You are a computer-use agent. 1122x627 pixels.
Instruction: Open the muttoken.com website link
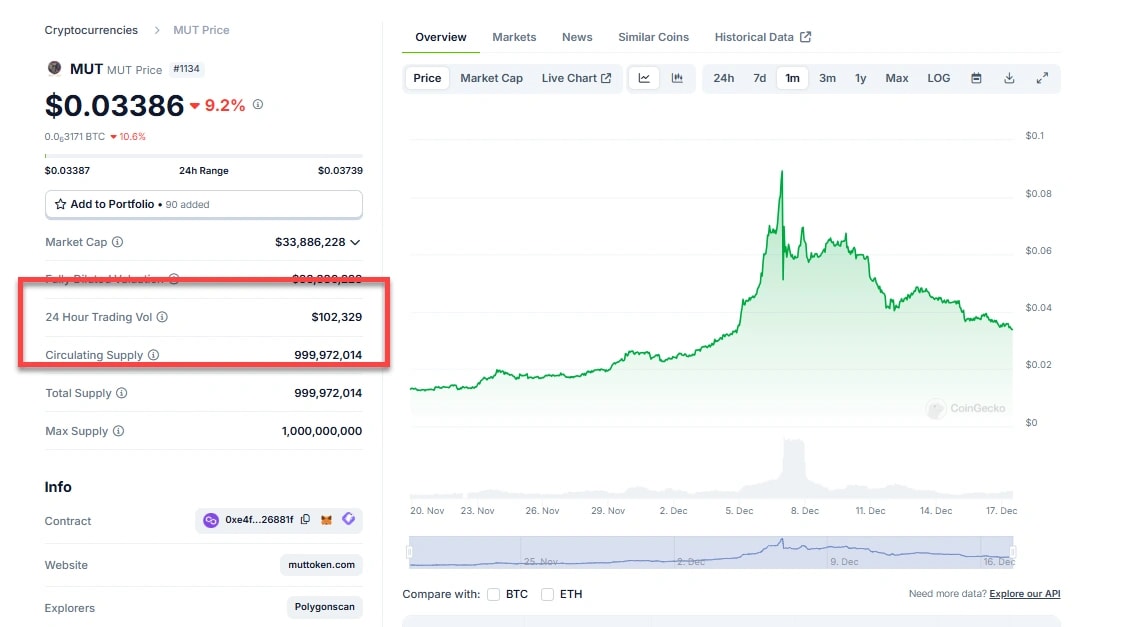pos(322,565)
